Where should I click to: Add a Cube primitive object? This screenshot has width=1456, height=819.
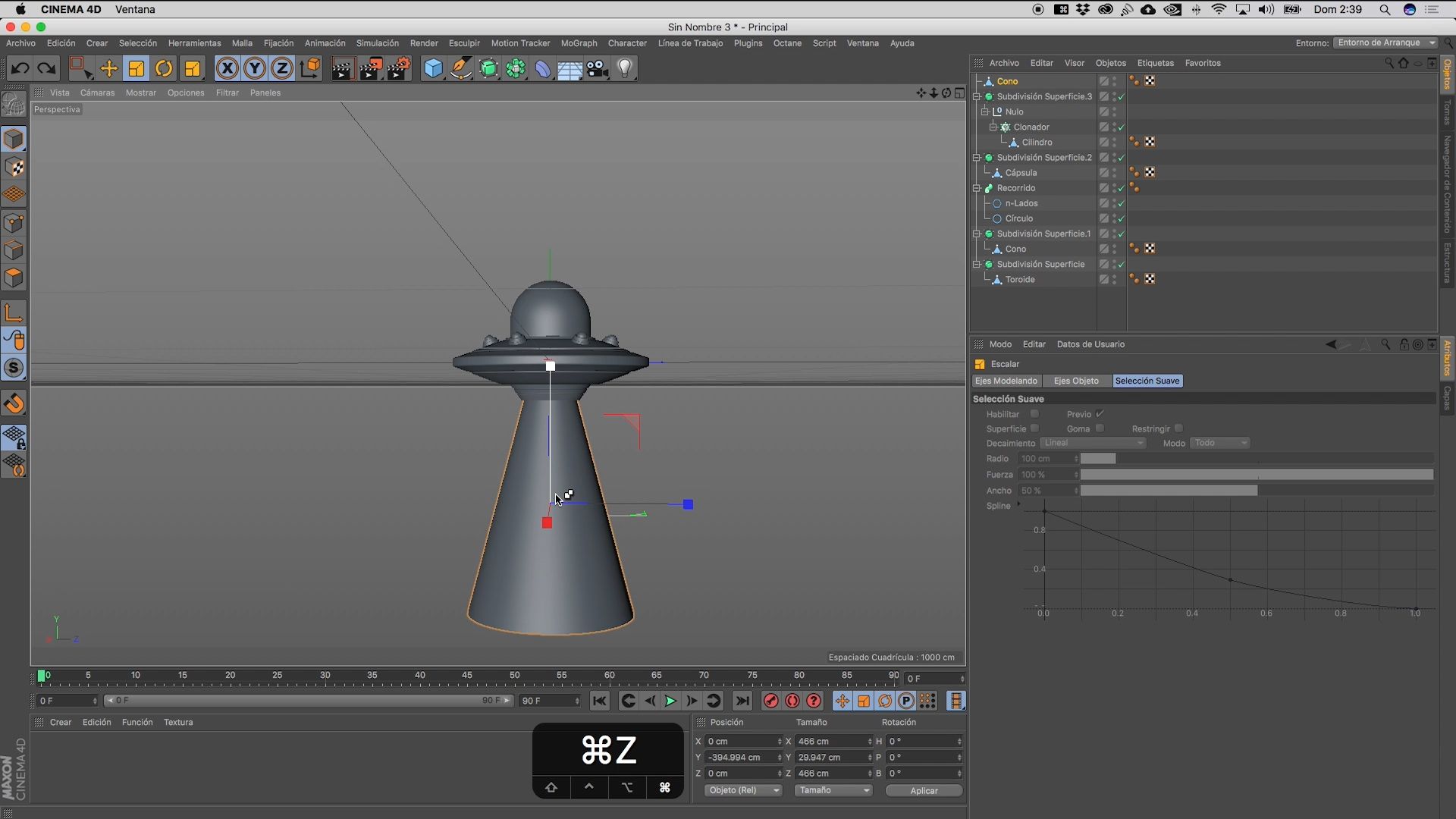[433, 68]
